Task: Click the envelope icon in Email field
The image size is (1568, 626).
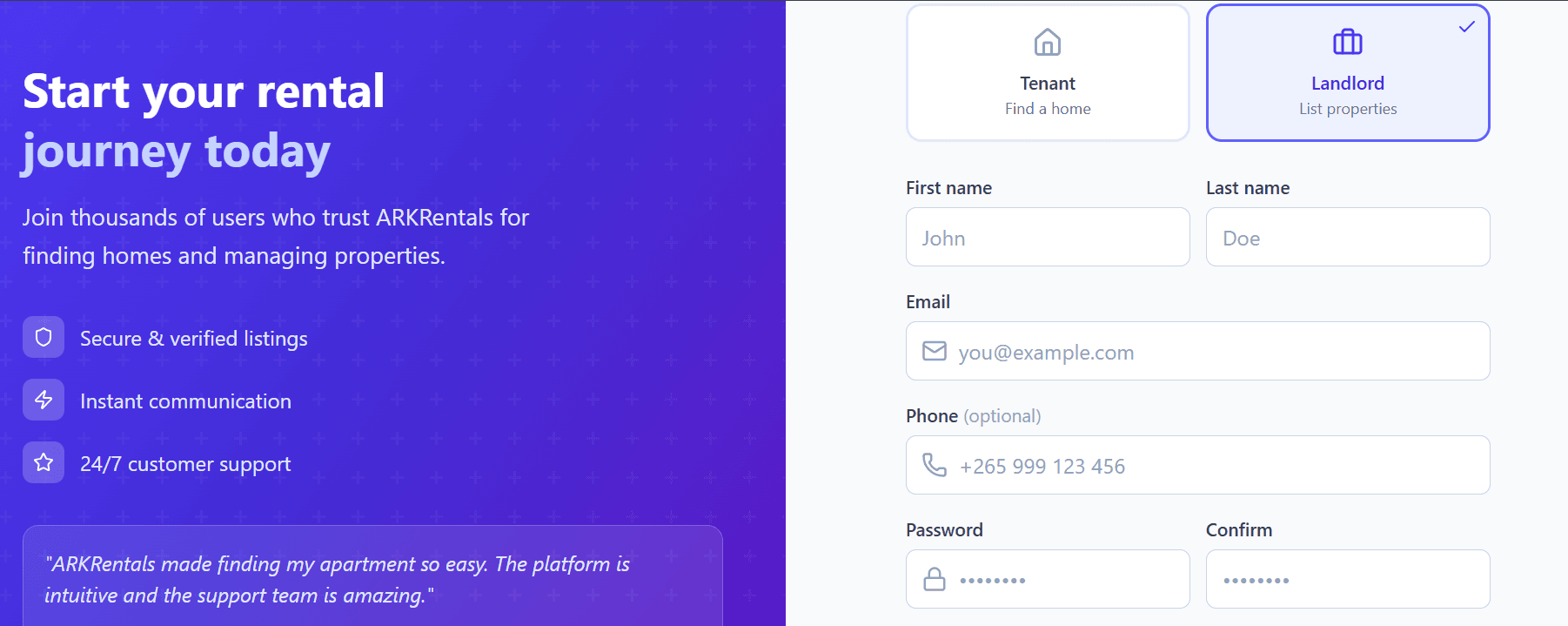Action: pyautogui.click(x=935, y=351)
